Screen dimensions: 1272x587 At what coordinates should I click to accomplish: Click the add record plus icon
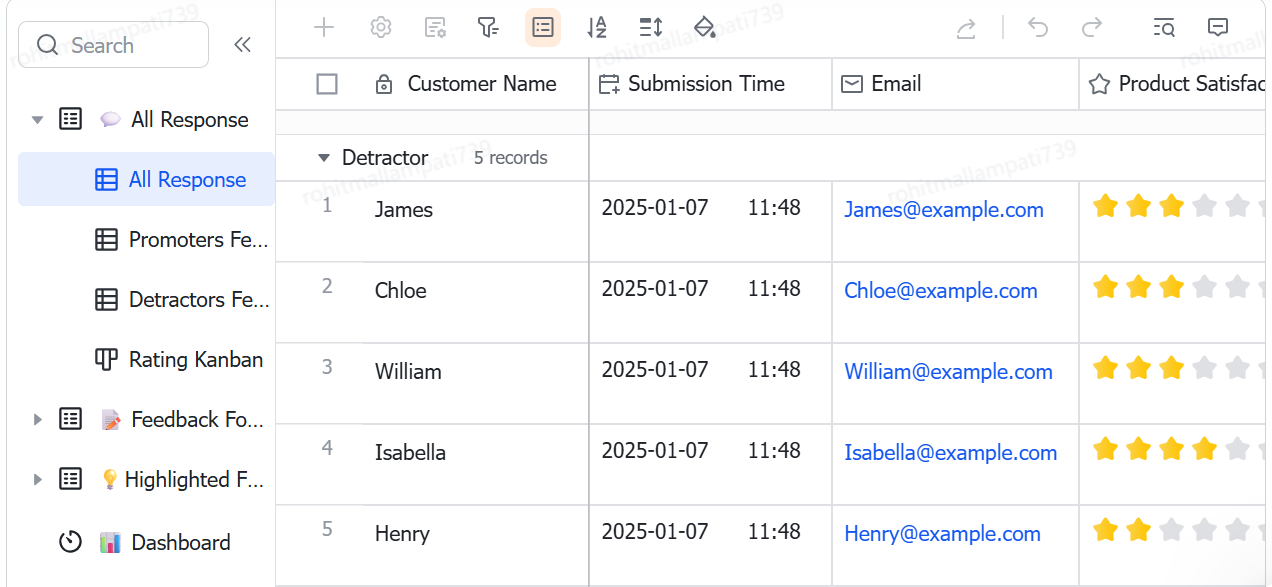tap(324, 28)
